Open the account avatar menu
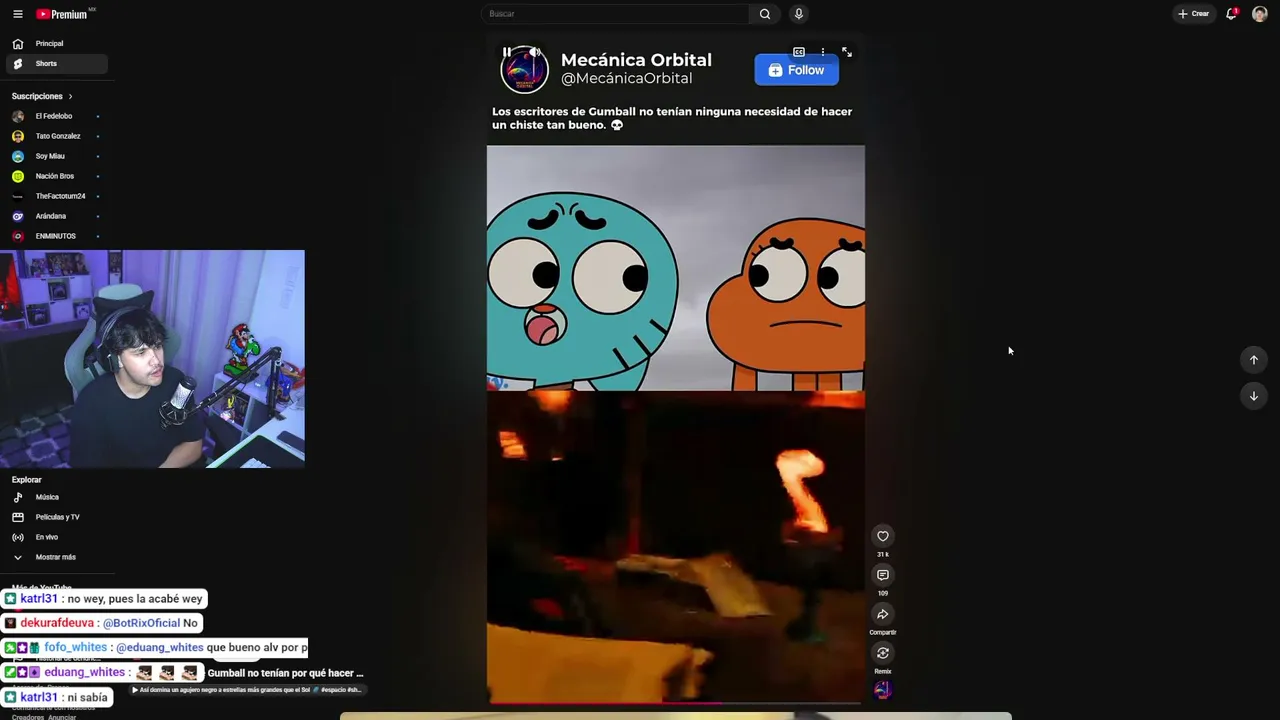1280x720 pixels. pos(1260,14)
